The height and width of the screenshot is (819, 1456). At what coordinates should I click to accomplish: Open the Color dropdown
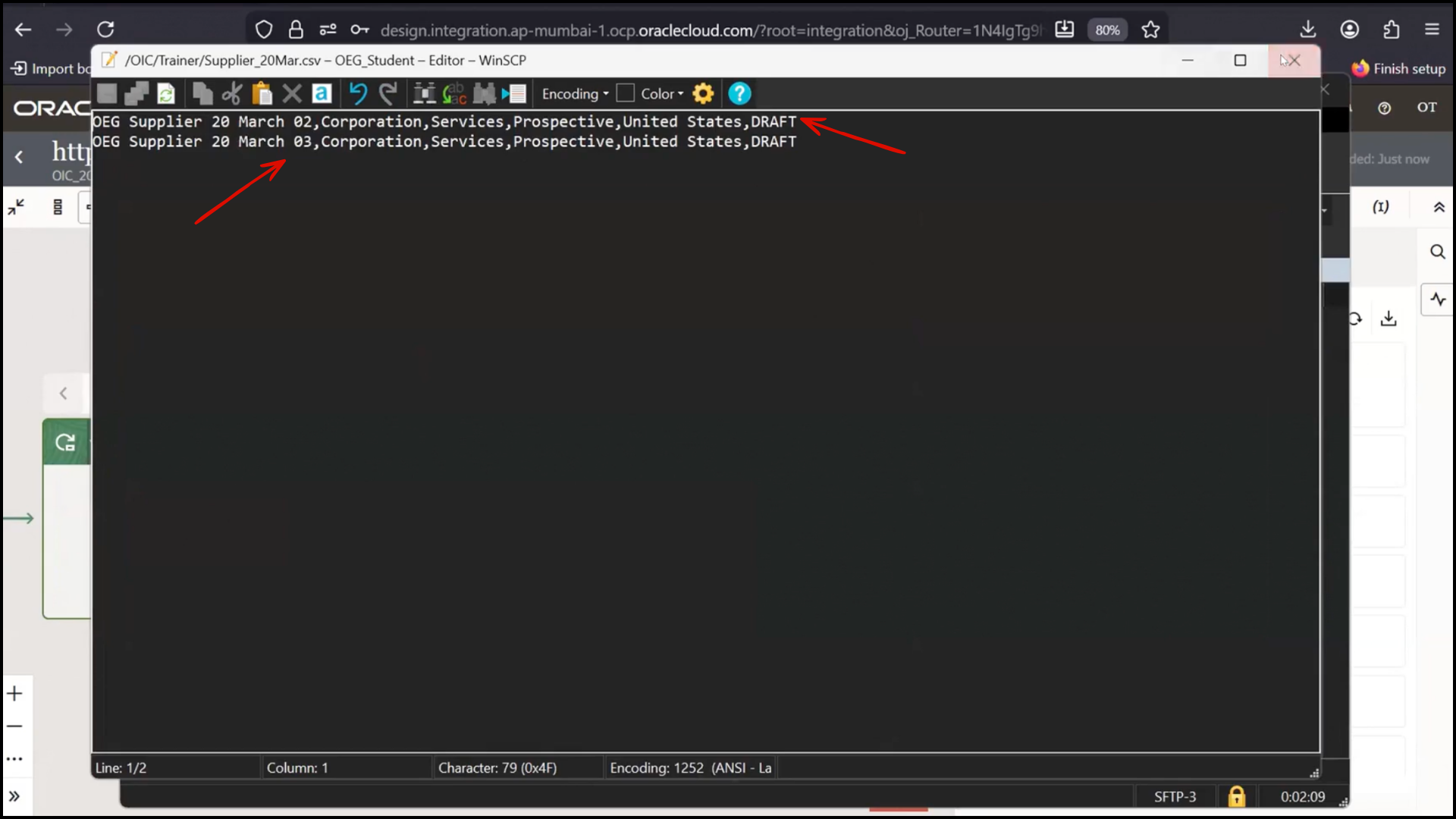pos(662,93)
